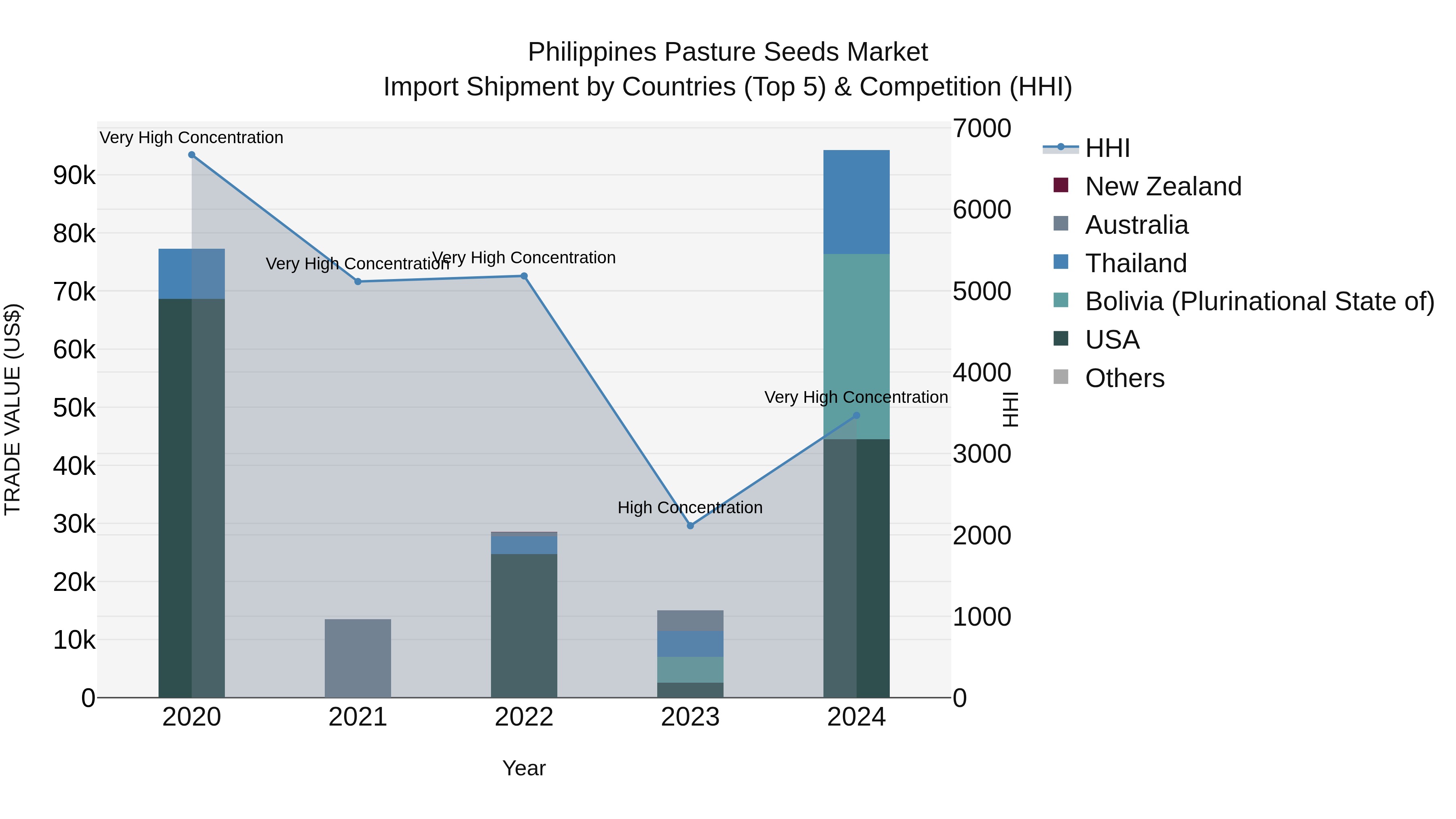This screenshot has width=1456, height=819.
Task: Toggle New Zealand series in legend
Action: pos(1147,186)
